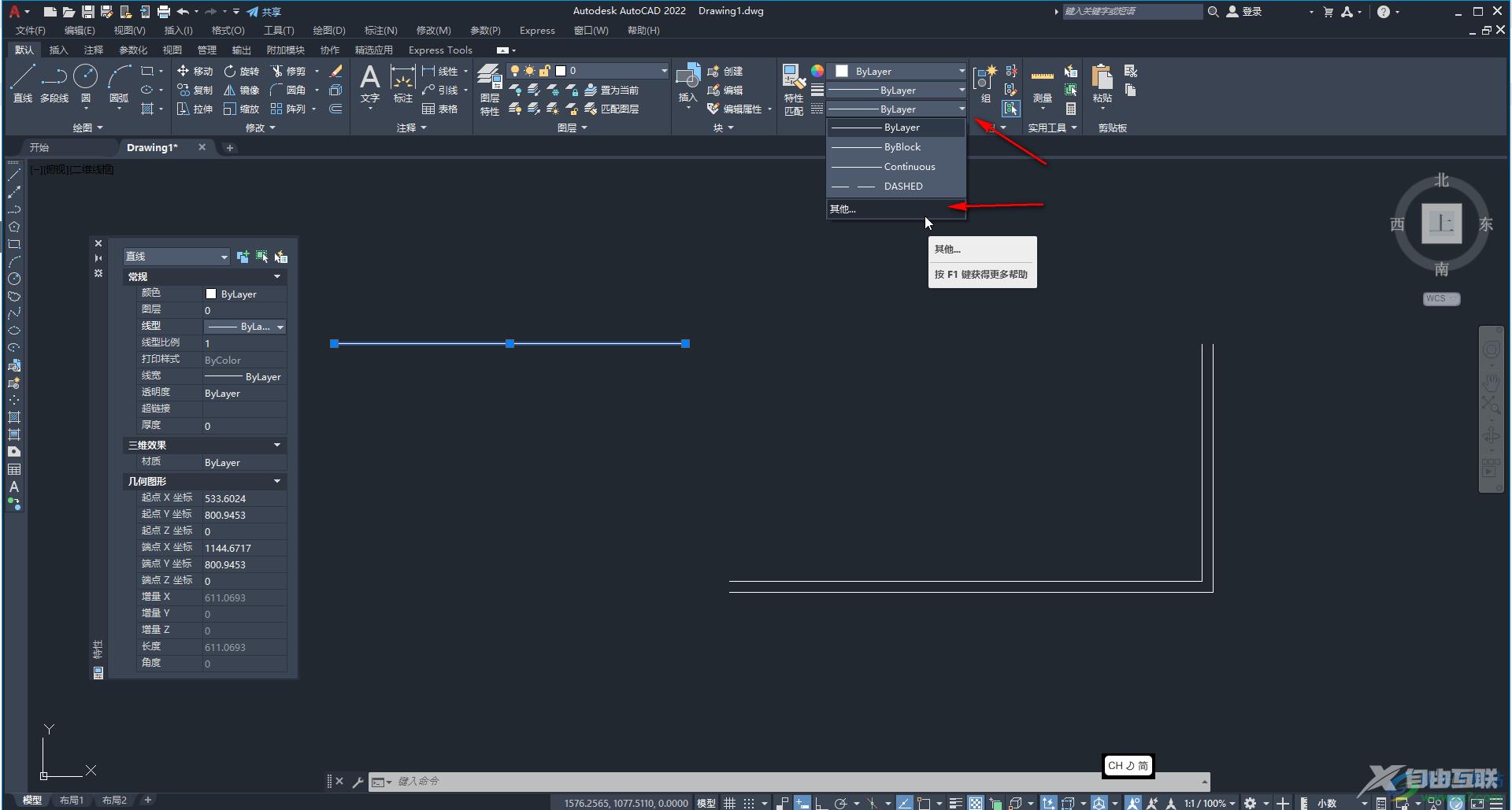The width and height of the screenshot is (1512, 810).
Task: Choose ByBlock from linetype list
Action: [x=896, y=147]
